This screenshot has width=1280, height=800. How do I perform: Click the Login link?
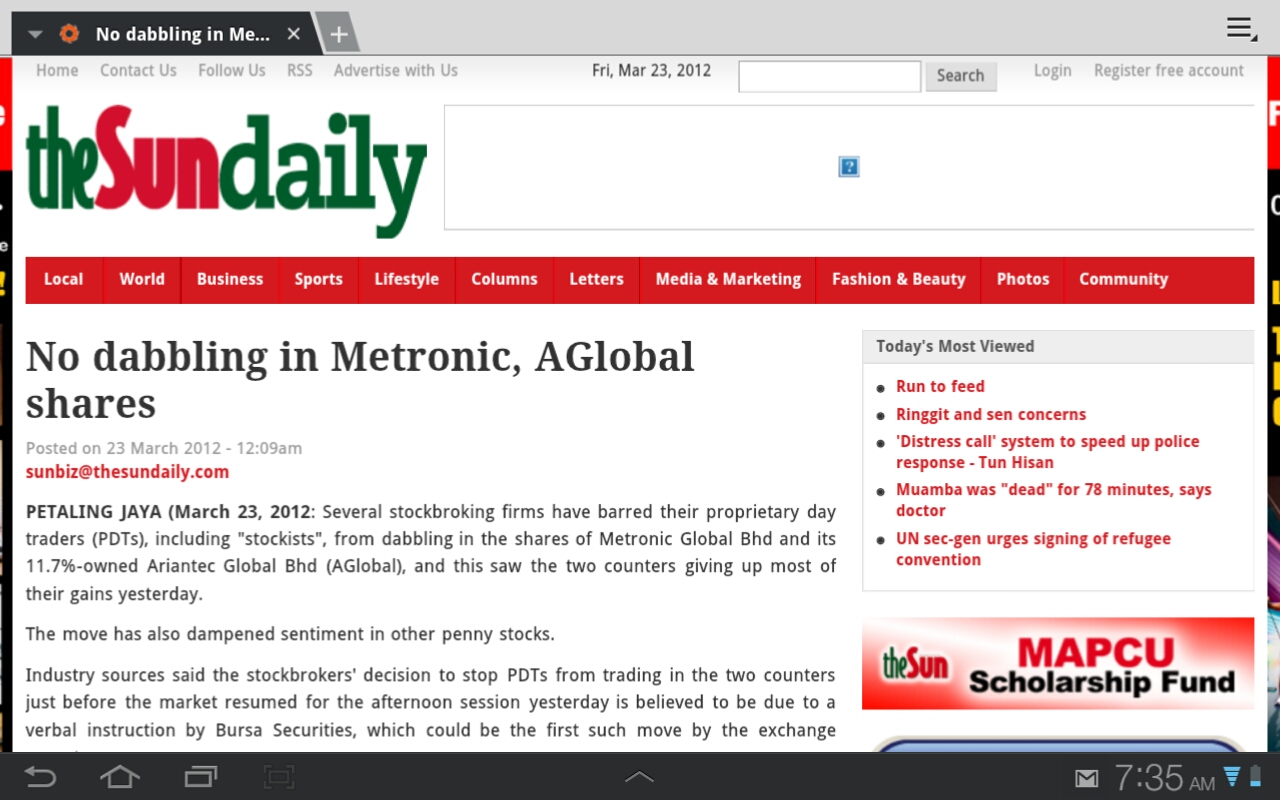click(1052, 70)
